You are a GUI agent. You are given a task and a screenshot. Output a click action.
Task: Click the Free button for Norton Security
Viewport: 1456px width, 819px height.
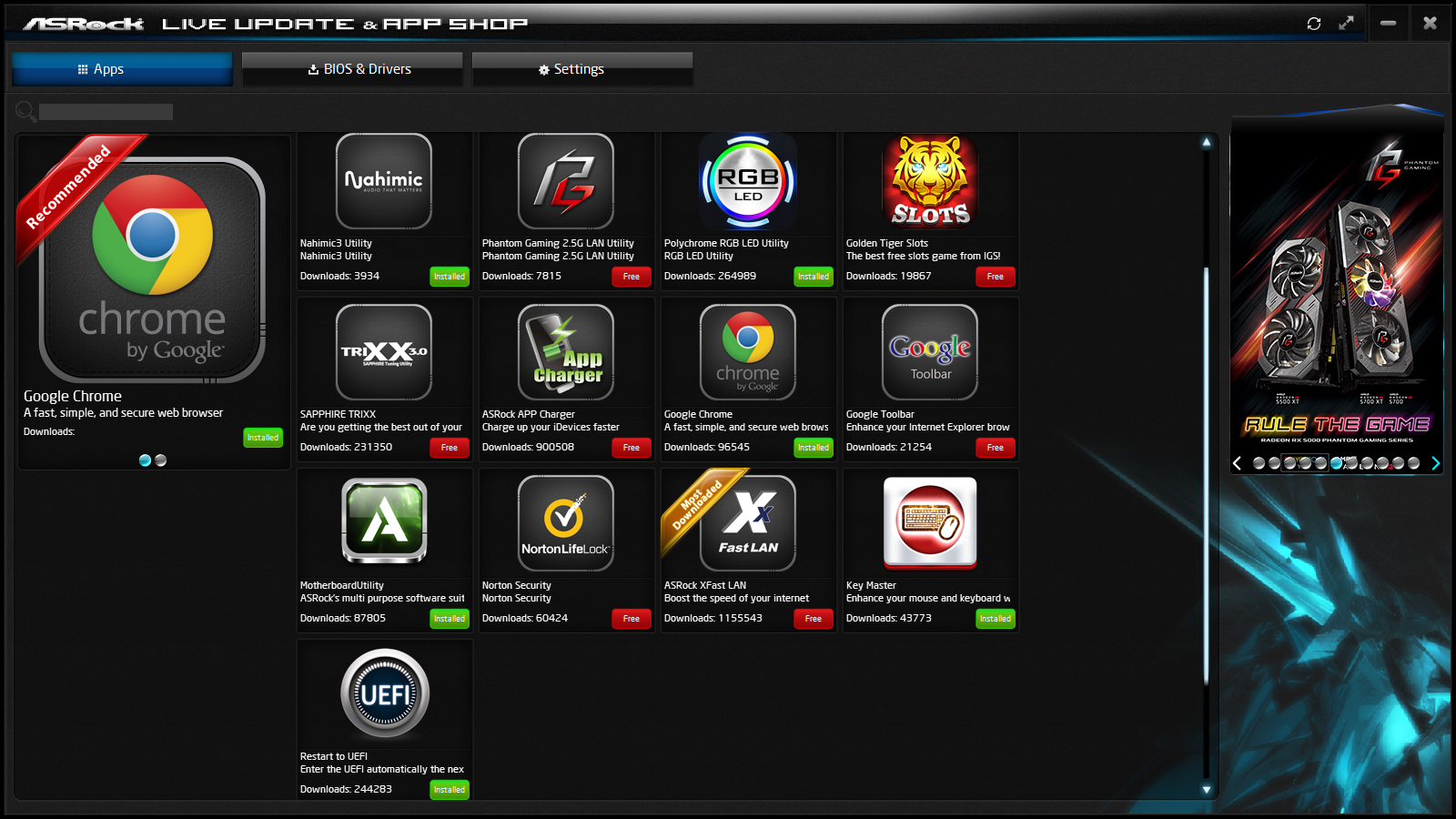[632, 619]
